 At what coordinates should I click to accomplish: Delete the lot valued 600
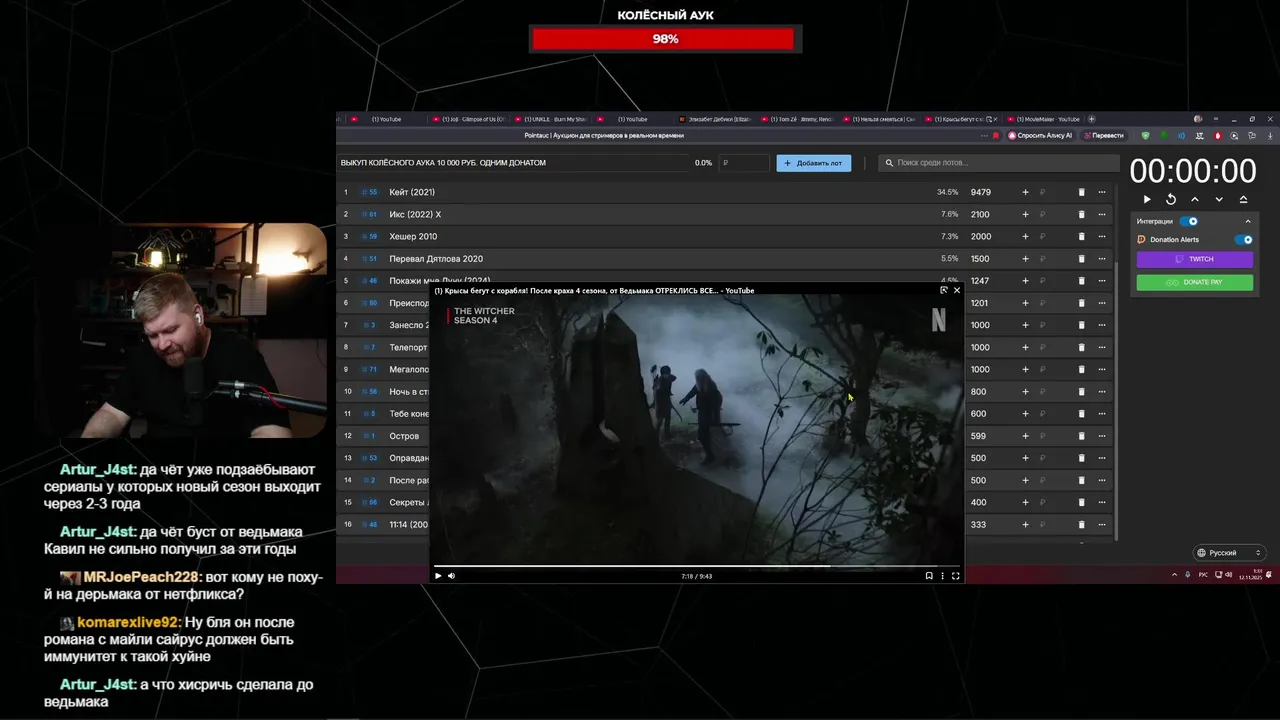(x=1081, y=414)
